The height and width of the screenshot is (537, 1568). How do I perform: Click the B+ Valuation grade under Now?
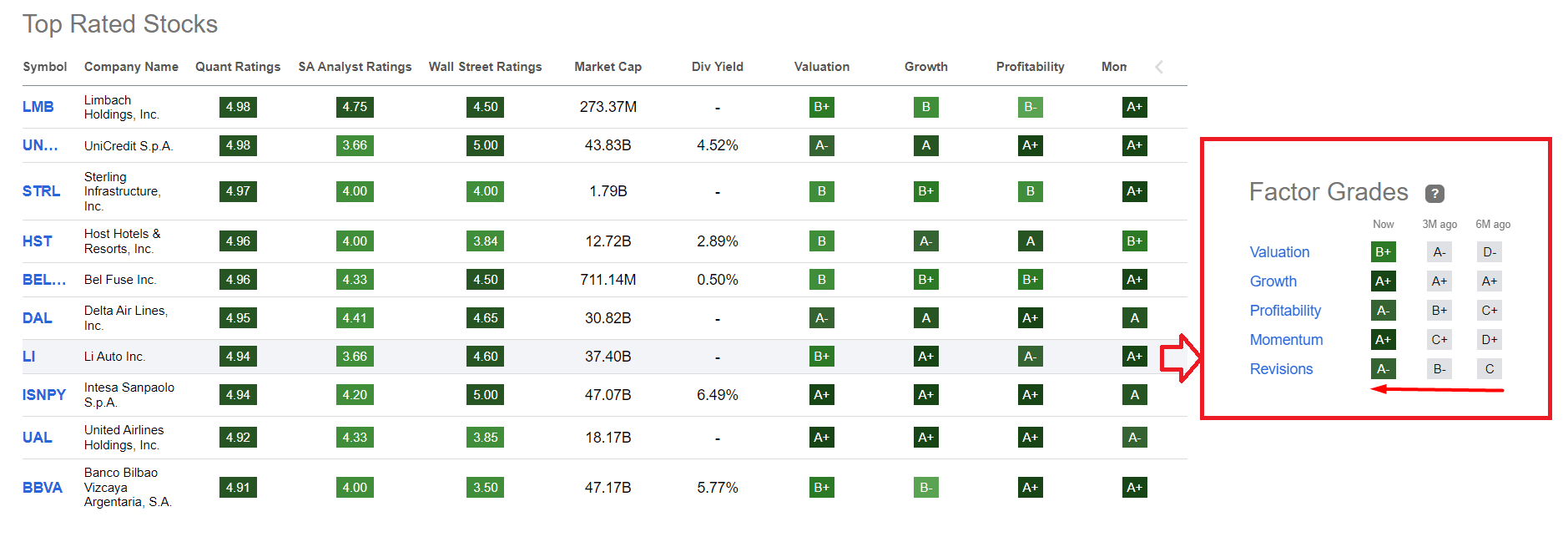coord(1384,252)
